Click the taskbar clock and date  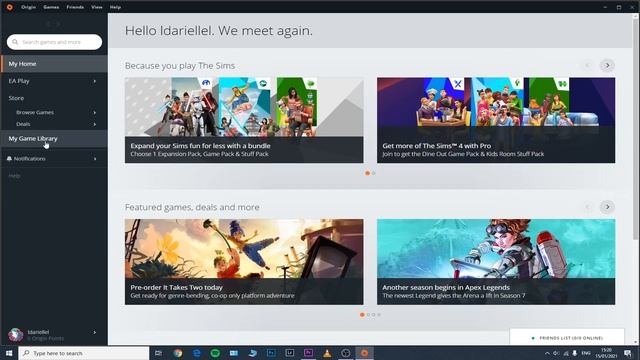(606, 353)
